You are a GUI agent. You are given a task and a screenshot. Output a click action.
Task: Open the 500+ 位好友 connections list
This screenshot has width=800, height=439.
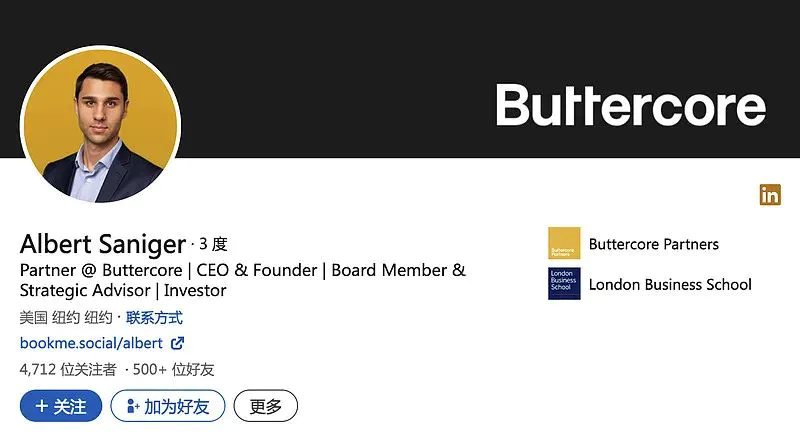[x=173, y=369]
